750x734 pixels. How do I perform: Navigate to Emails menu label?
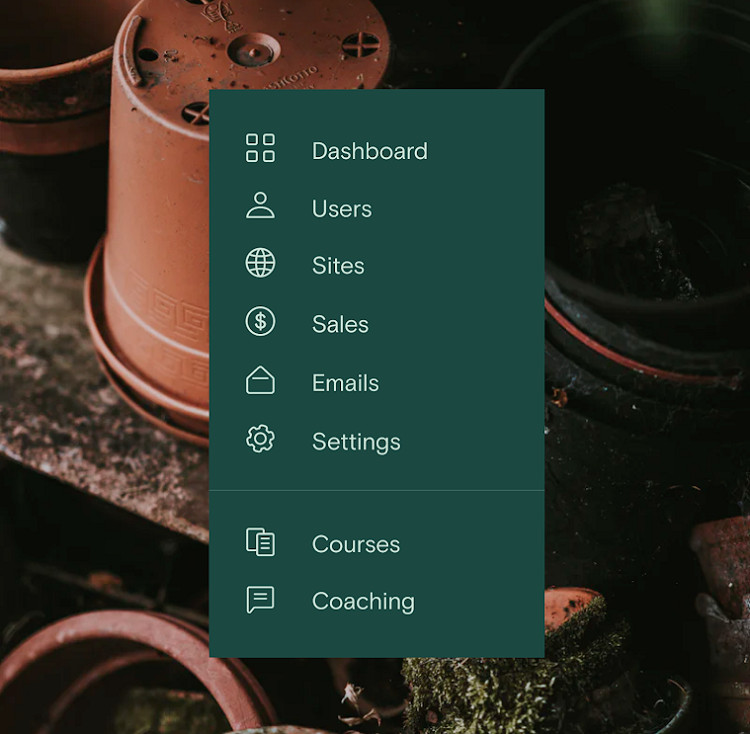point(345,383)
